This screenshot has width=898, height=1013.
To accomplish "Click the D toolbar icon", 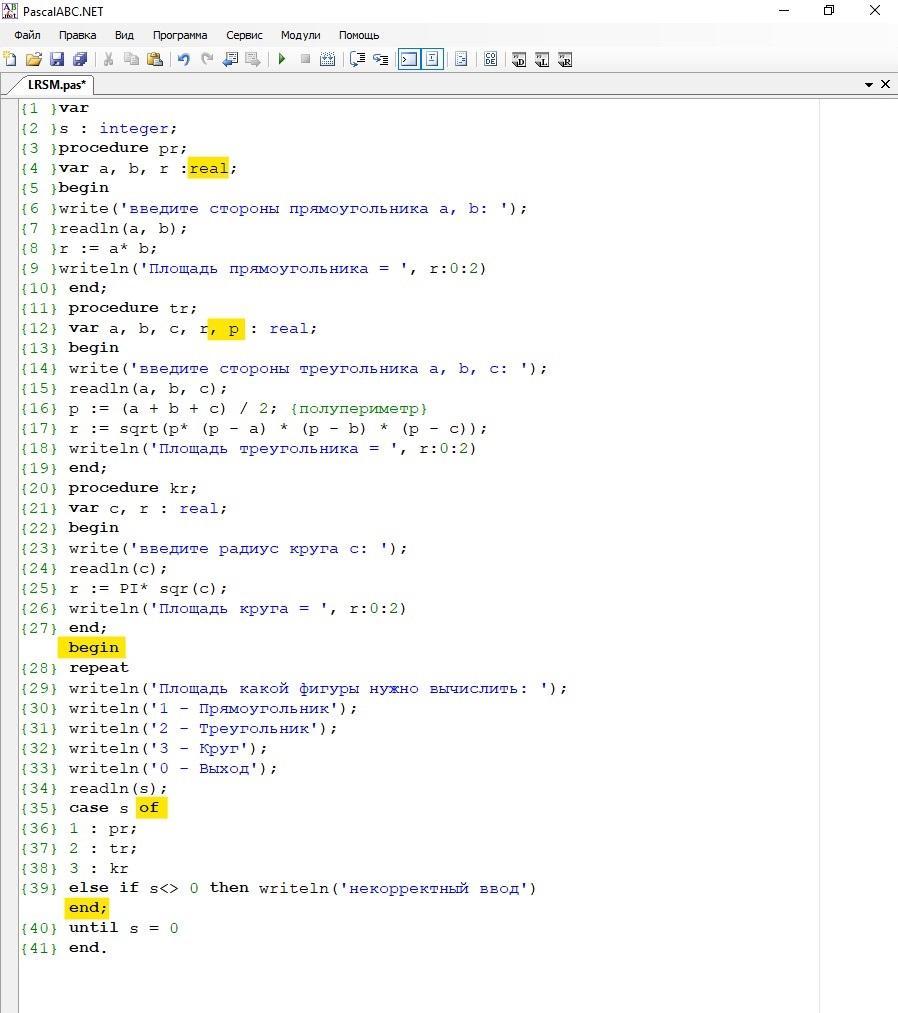I will click(519, 59).
